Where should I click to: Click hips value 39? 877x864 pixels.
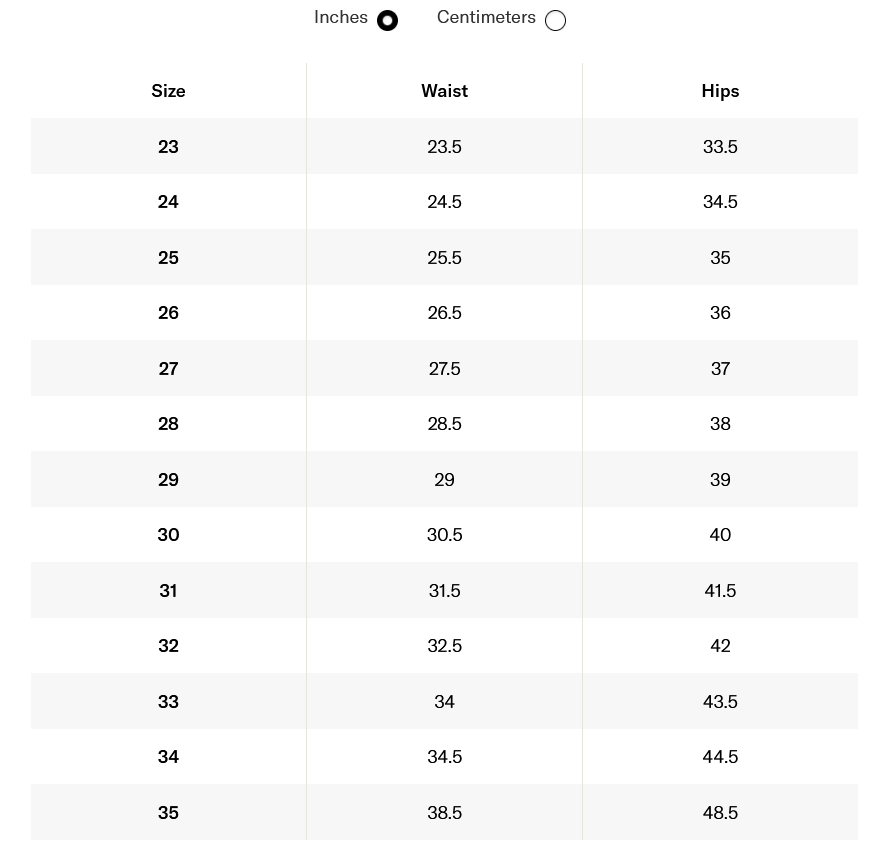[x=720, y=480]
